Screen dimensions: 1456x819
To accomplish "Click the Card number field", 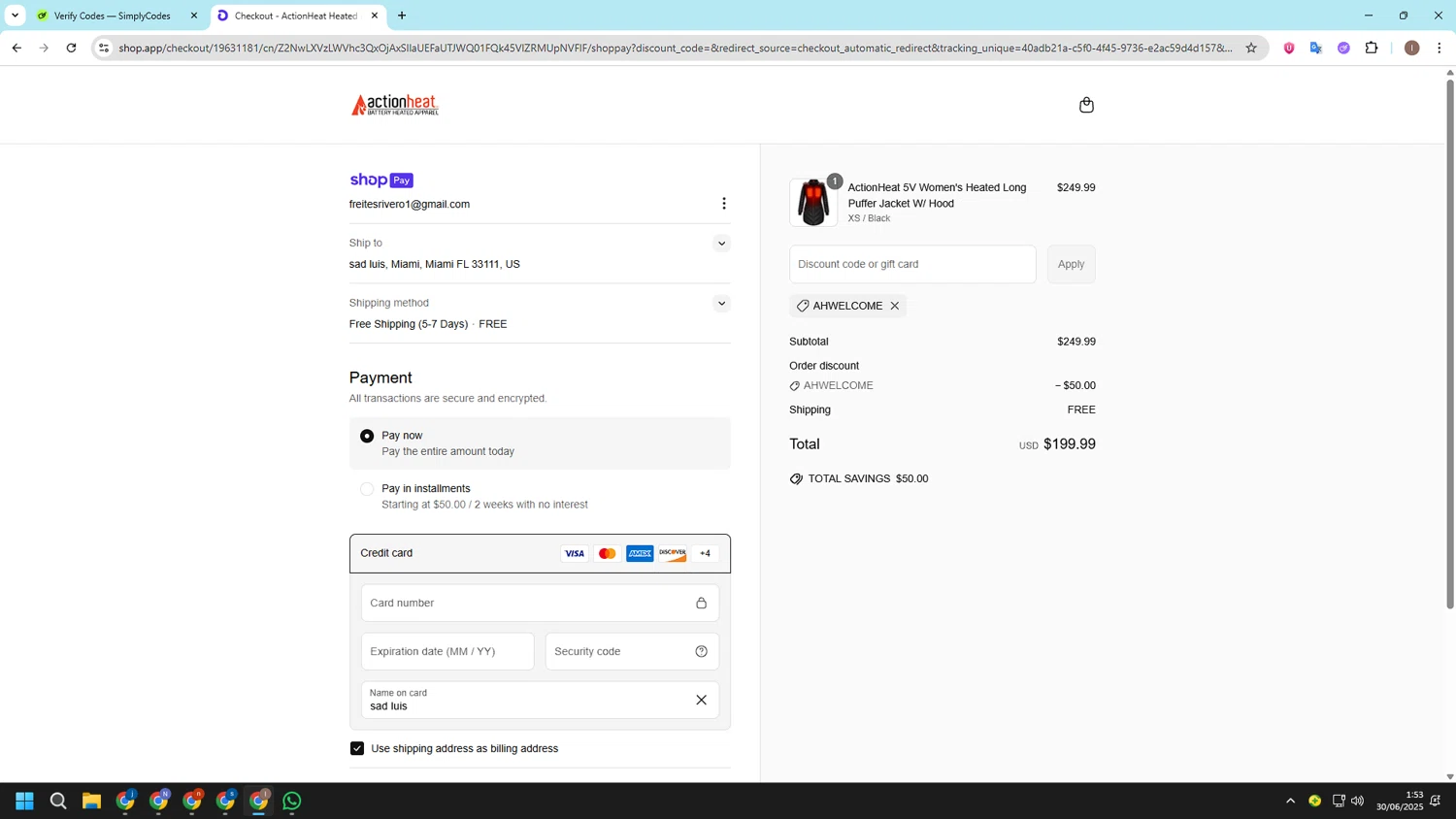I will pyautogui.click(x=540, y=604).
